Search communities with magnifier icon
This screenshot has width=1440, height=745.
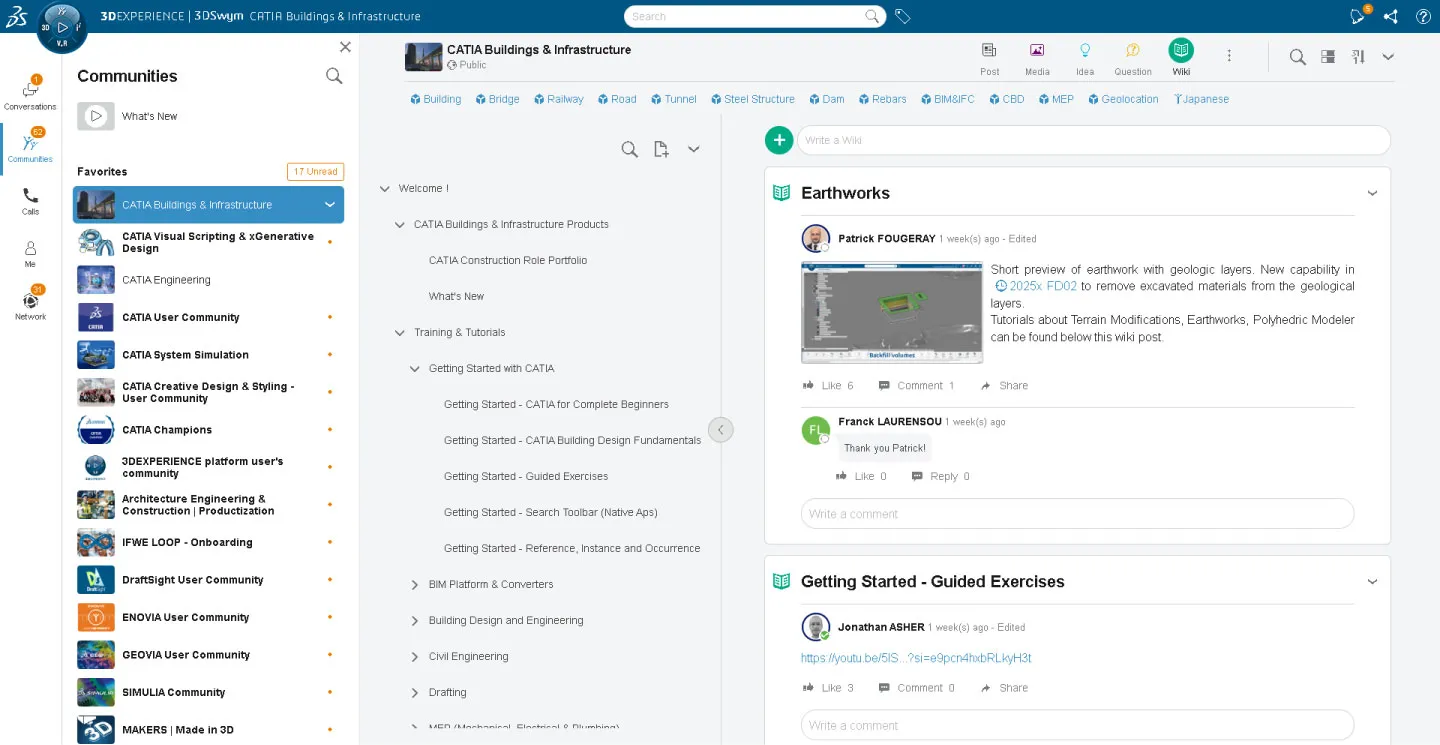[x=334, y=76]
